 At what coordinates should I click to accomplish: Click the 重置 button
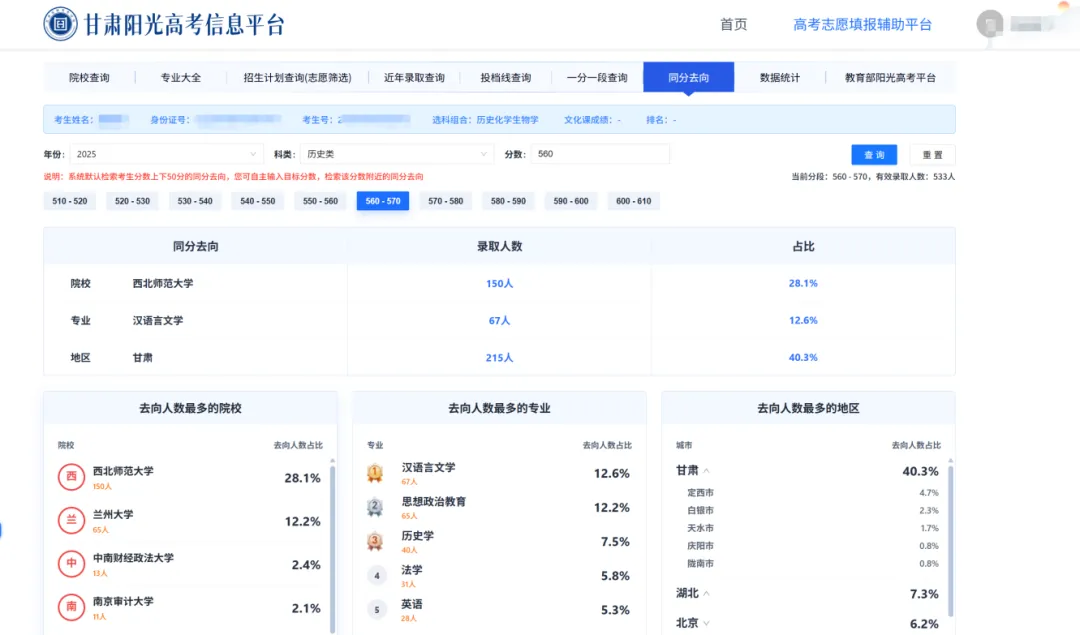pyautogui.click(x=933, y=155)
